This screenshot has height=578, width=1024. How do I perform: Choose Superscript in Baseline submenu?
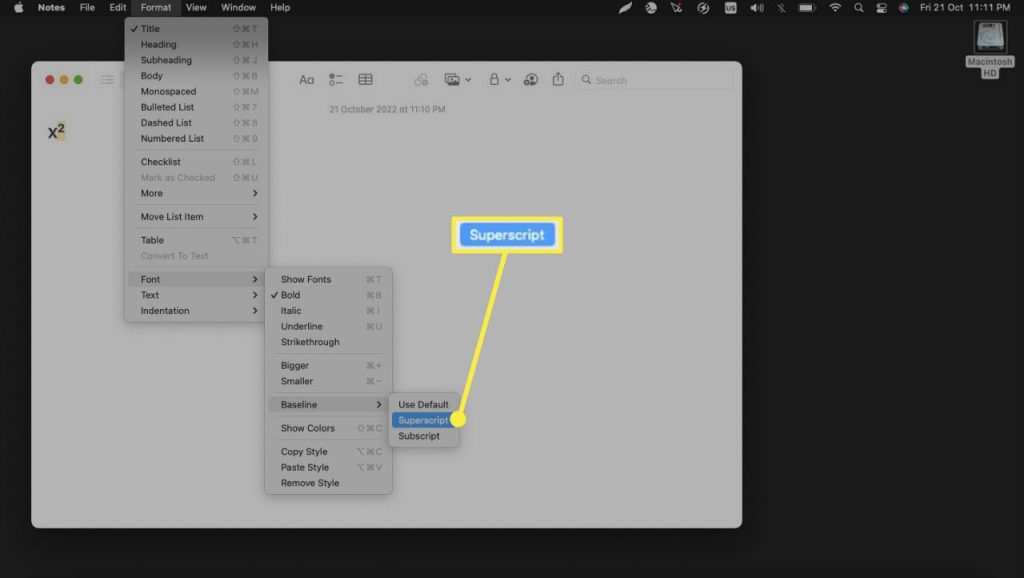click(424, 421)
